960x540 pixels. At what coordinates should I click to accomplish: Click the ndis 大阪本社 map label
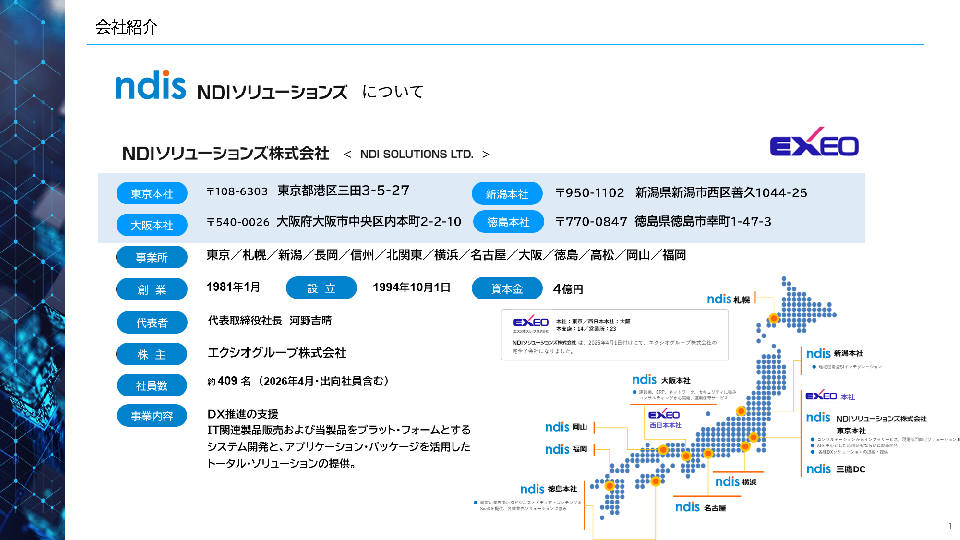click(661, 380)
